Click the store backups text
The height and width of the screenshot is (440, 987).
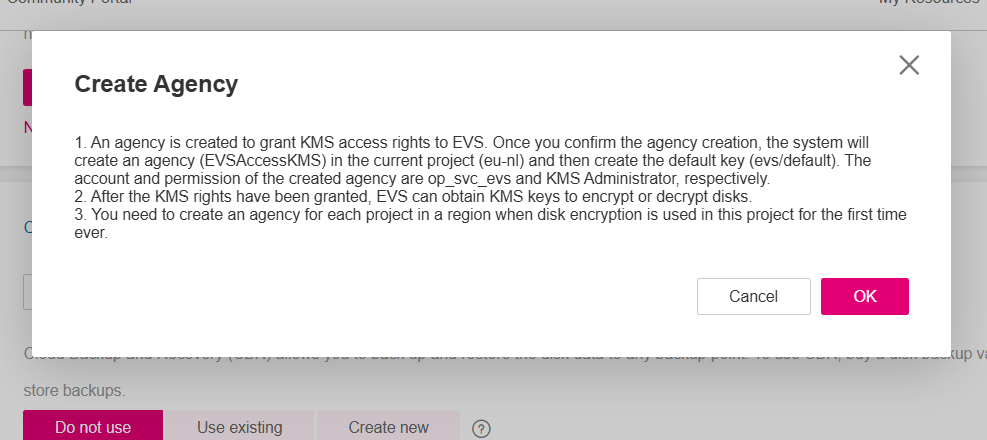click(x=74, y=391)
